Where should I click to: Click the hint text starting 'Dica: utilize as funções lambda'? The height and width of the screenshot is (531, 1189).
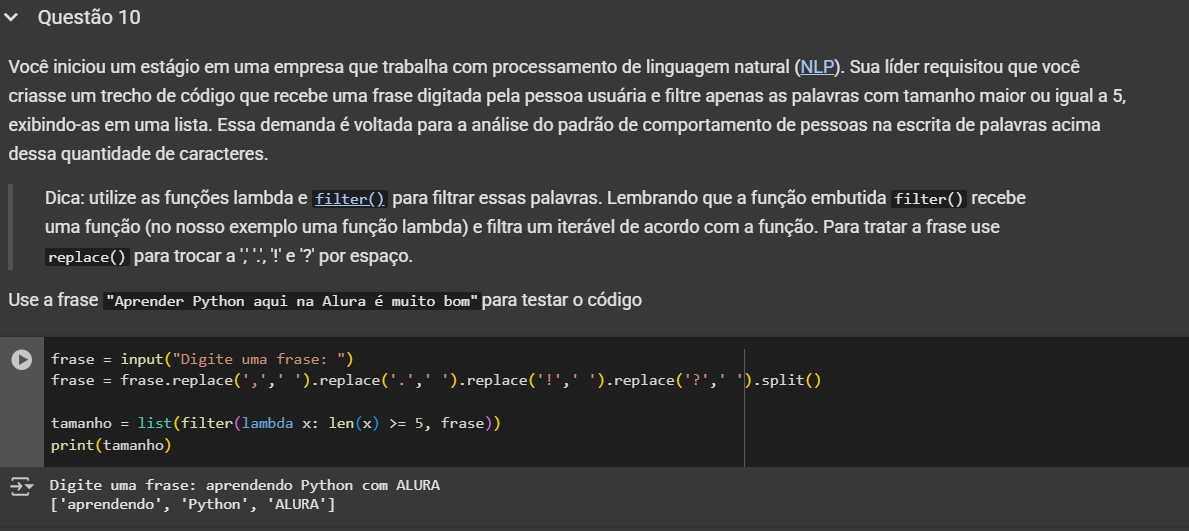(x=535, y=228)
